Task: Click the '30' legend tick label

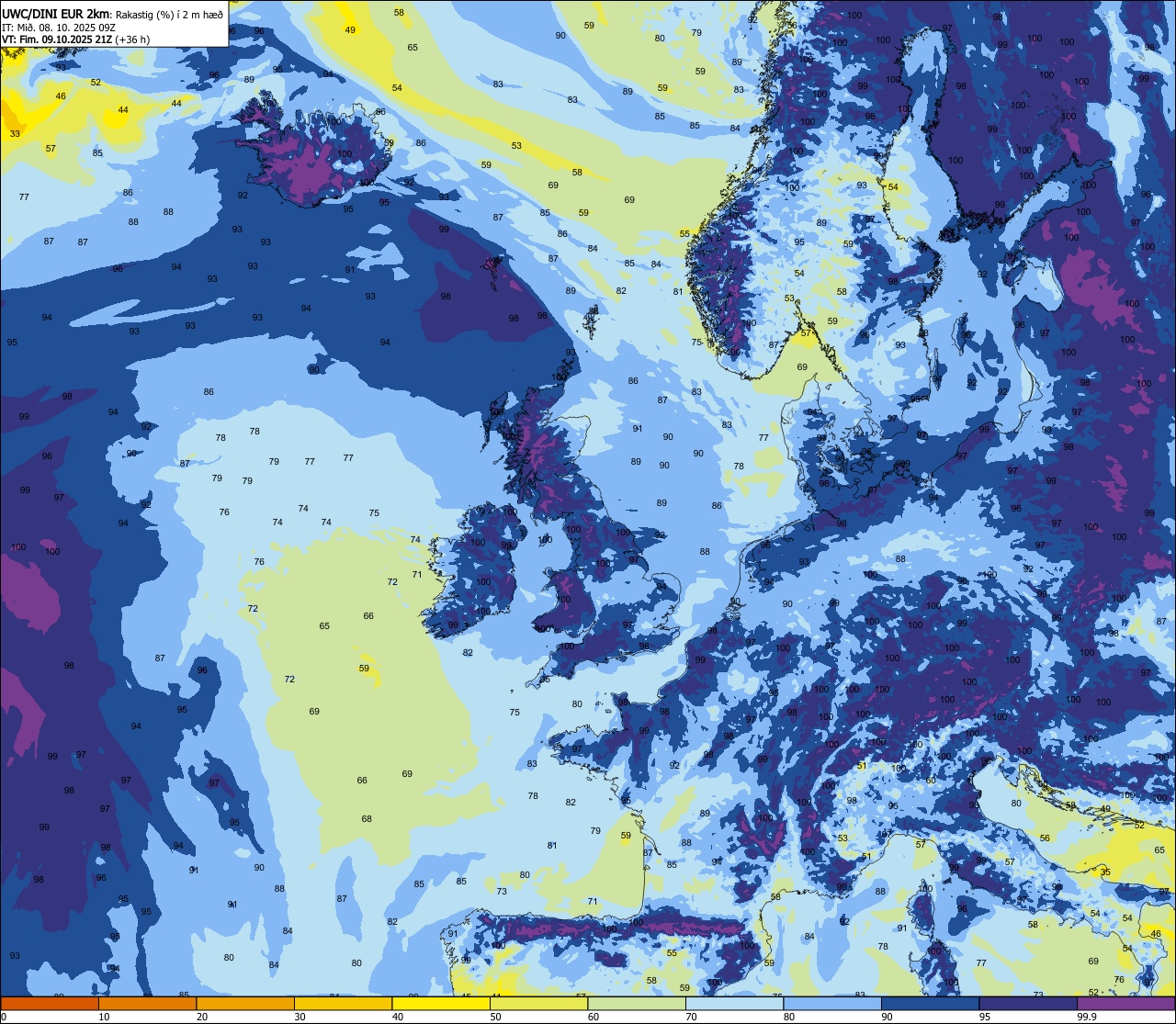Action: (x=300, y=1017)
